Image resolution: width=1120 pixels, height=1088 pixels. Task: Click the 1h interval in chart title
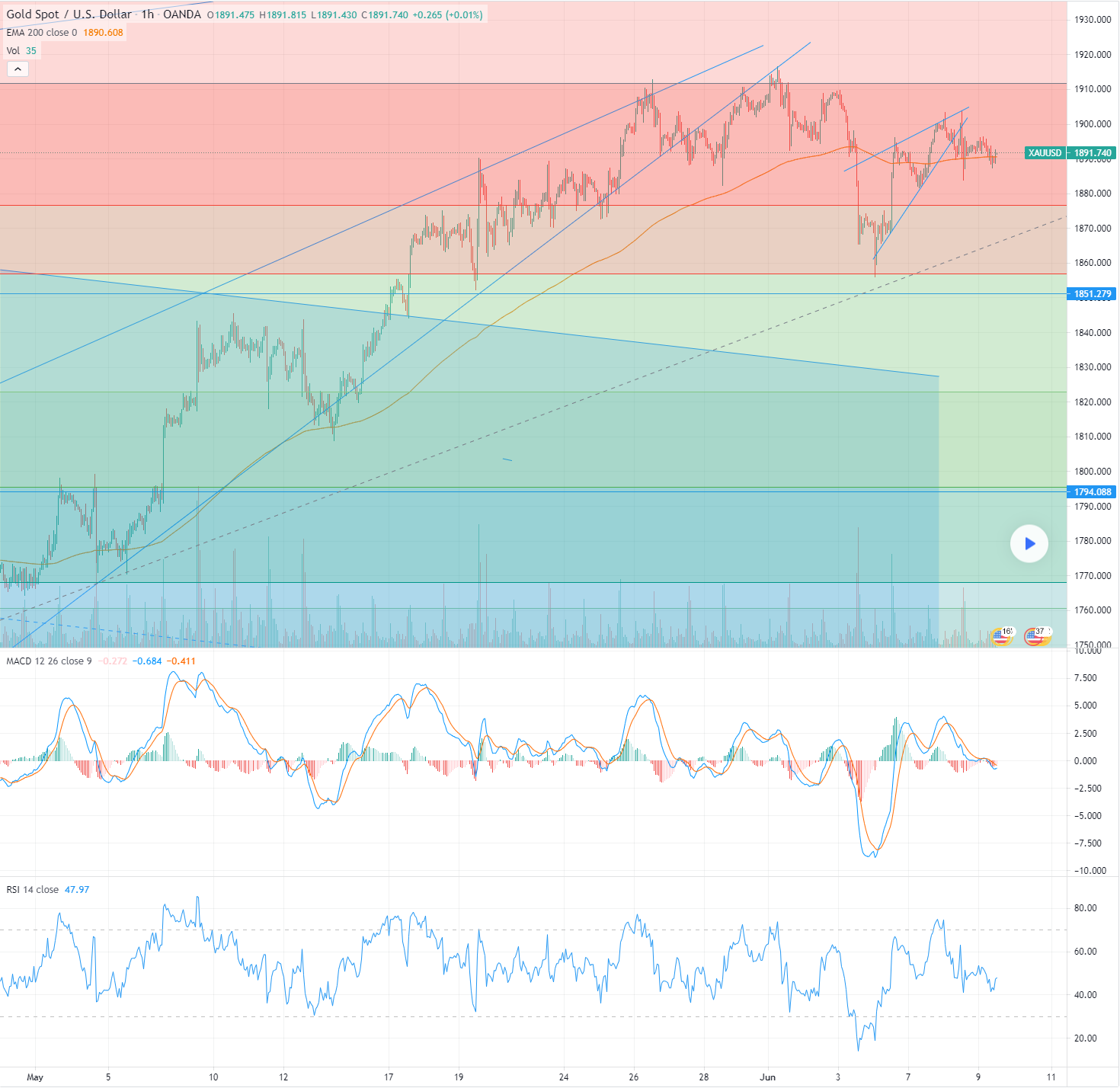(x=148, y=14)
